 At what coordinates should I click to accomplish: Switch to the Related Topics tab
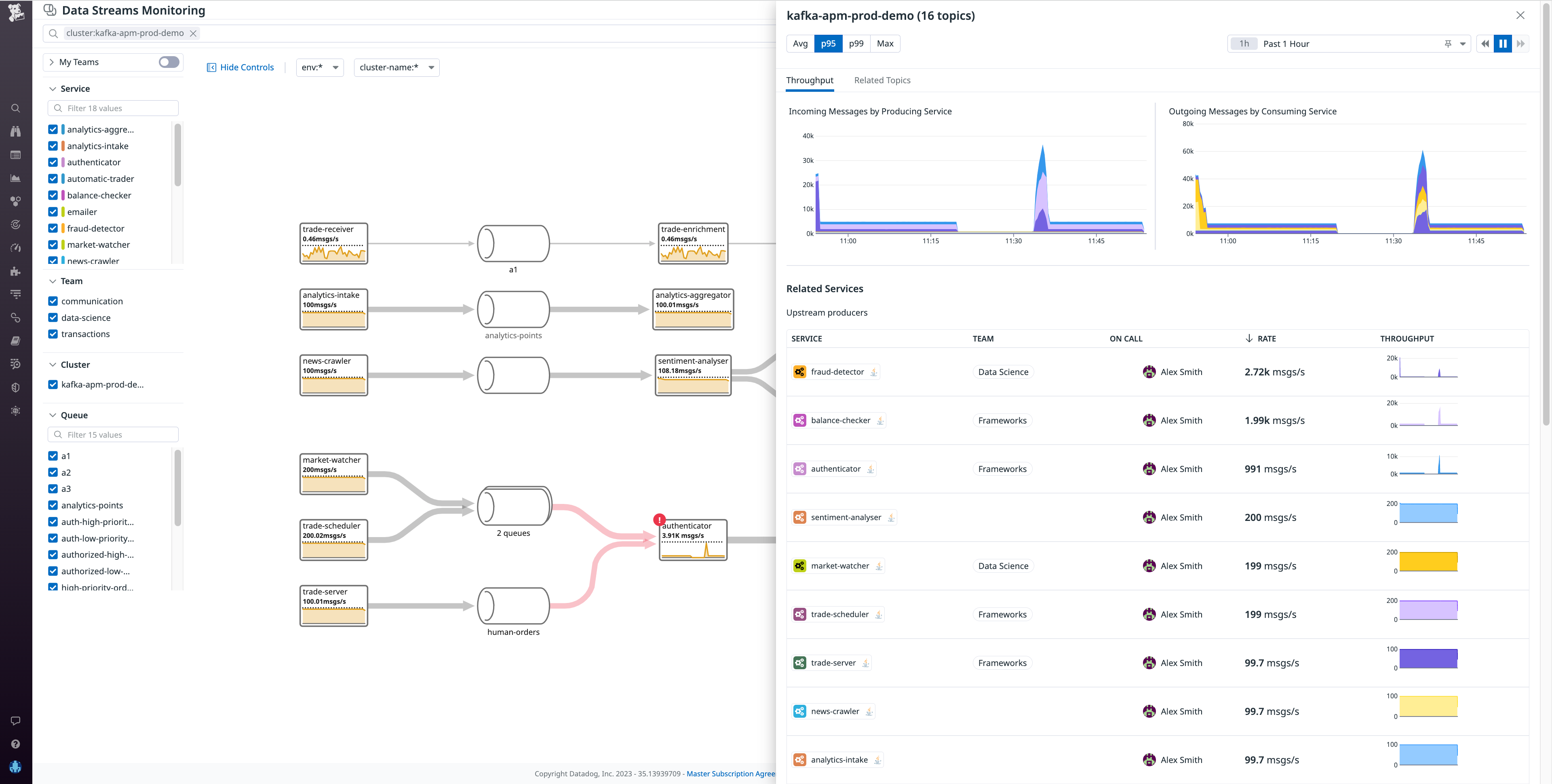point(882,80)
